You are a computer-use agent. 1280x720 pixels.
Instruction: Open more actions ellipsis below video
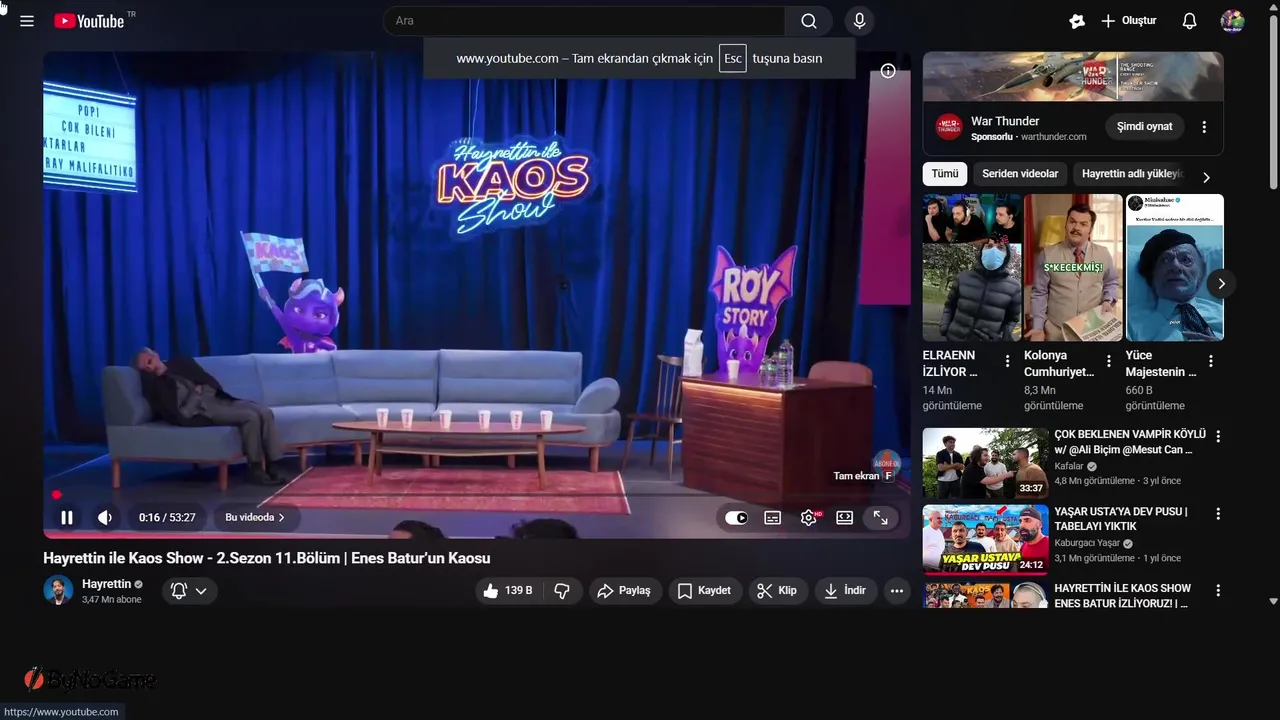coord(897,591)
